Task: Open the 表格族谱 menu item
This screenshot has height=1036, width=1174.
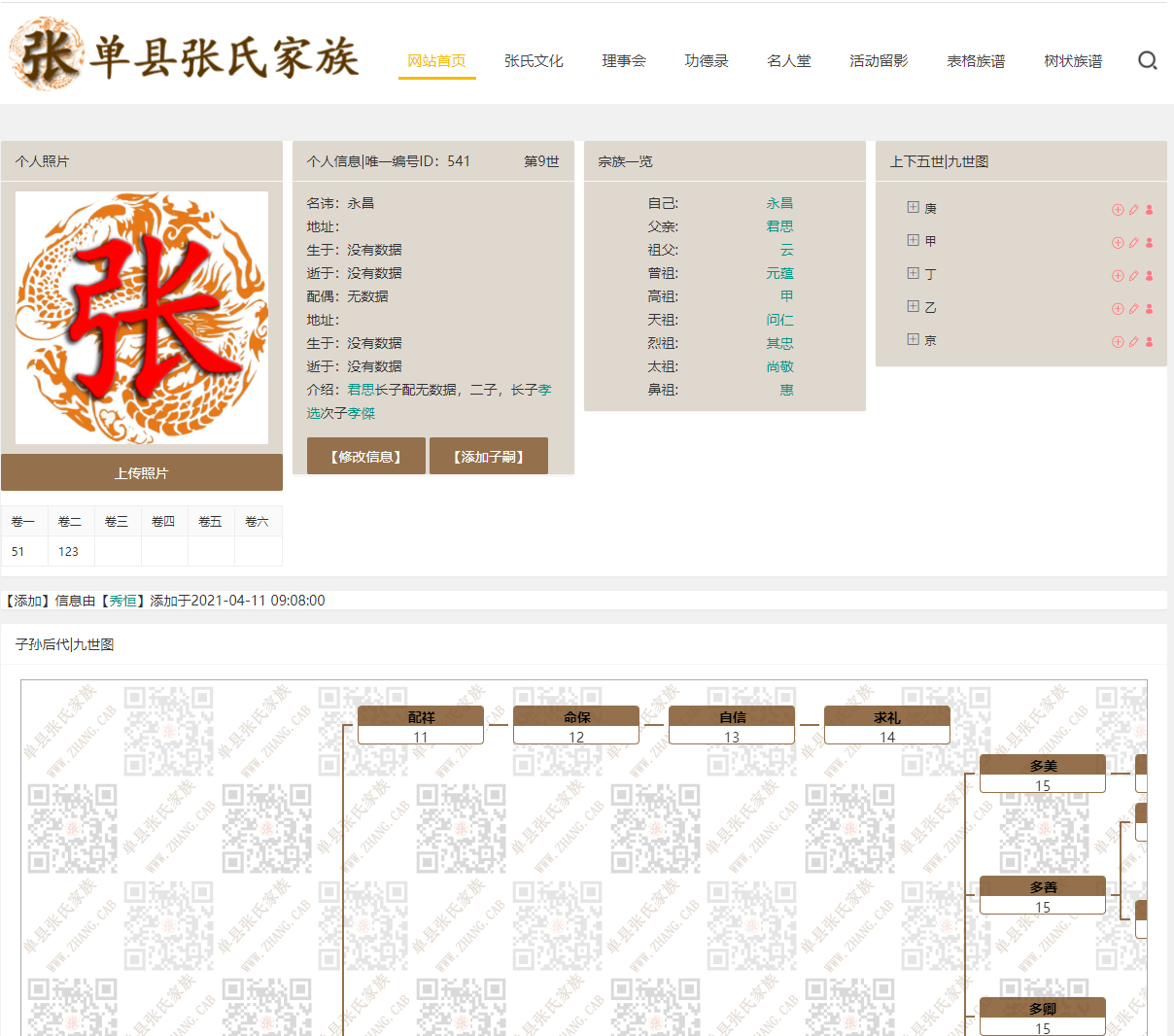Action: (x=976, y=60)
